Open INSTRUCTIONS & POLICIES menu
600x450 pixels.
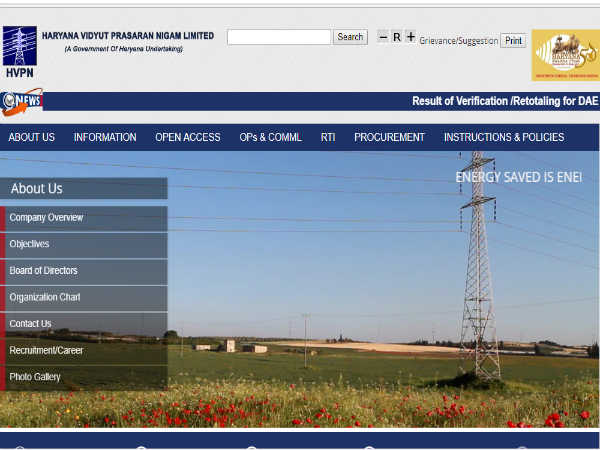[504, 137]
